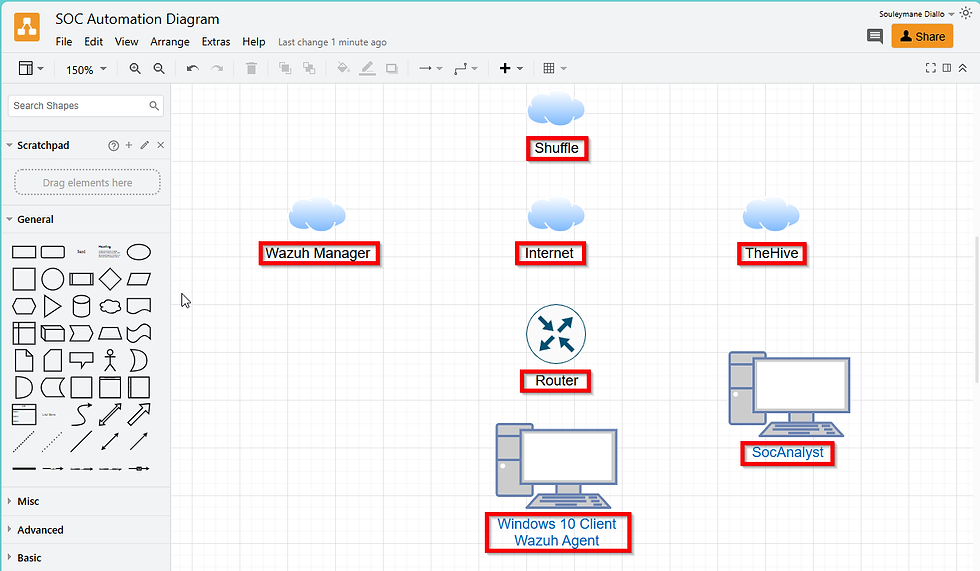Enter fullscreen mode icon
The height and width of the screenshot is (571, 980).
pos(931,68)
